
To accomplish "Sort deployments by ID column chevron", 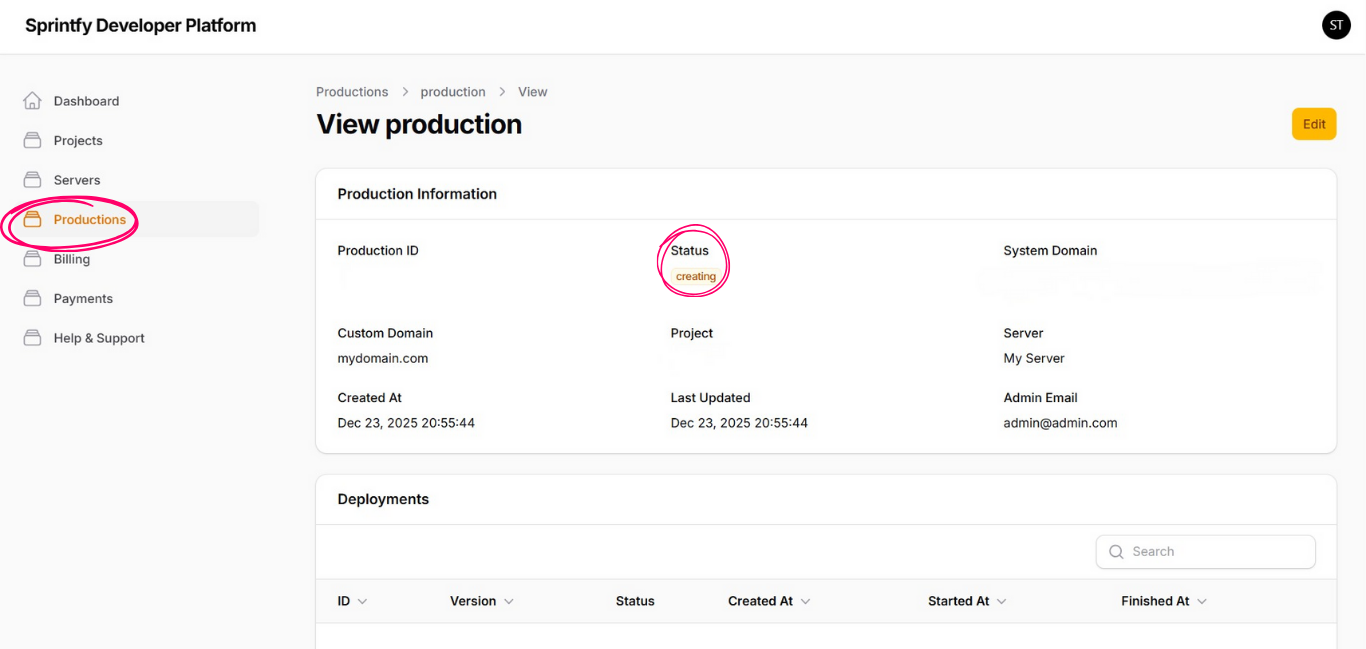I will (x=362, y=601).
